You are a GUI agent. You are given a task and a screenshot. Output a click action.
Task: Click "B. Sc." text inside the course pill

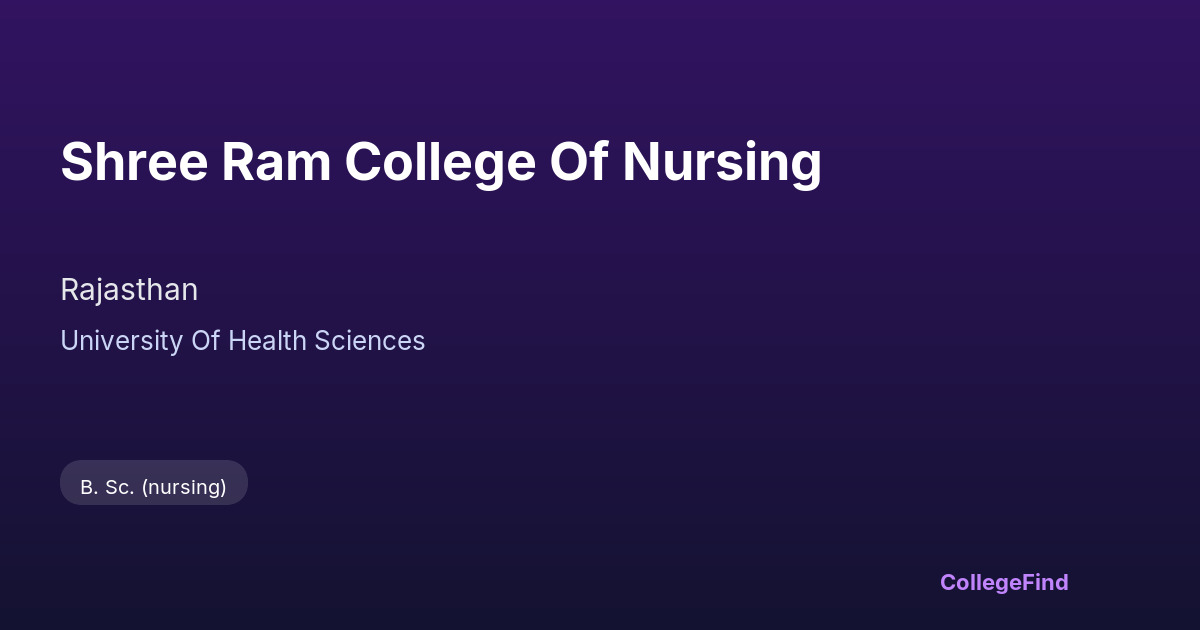(107, 487)
